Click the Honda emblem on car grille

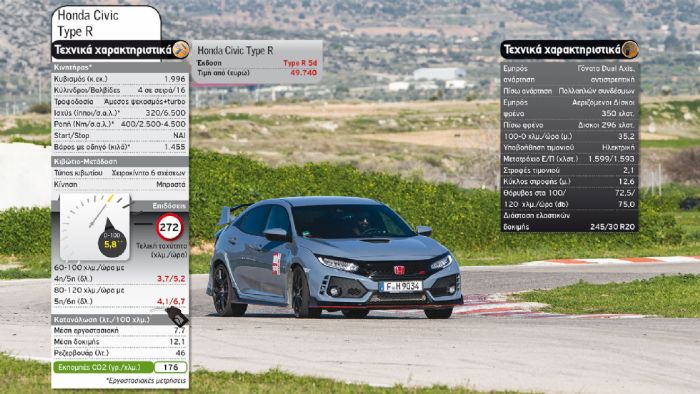[399, 270]
